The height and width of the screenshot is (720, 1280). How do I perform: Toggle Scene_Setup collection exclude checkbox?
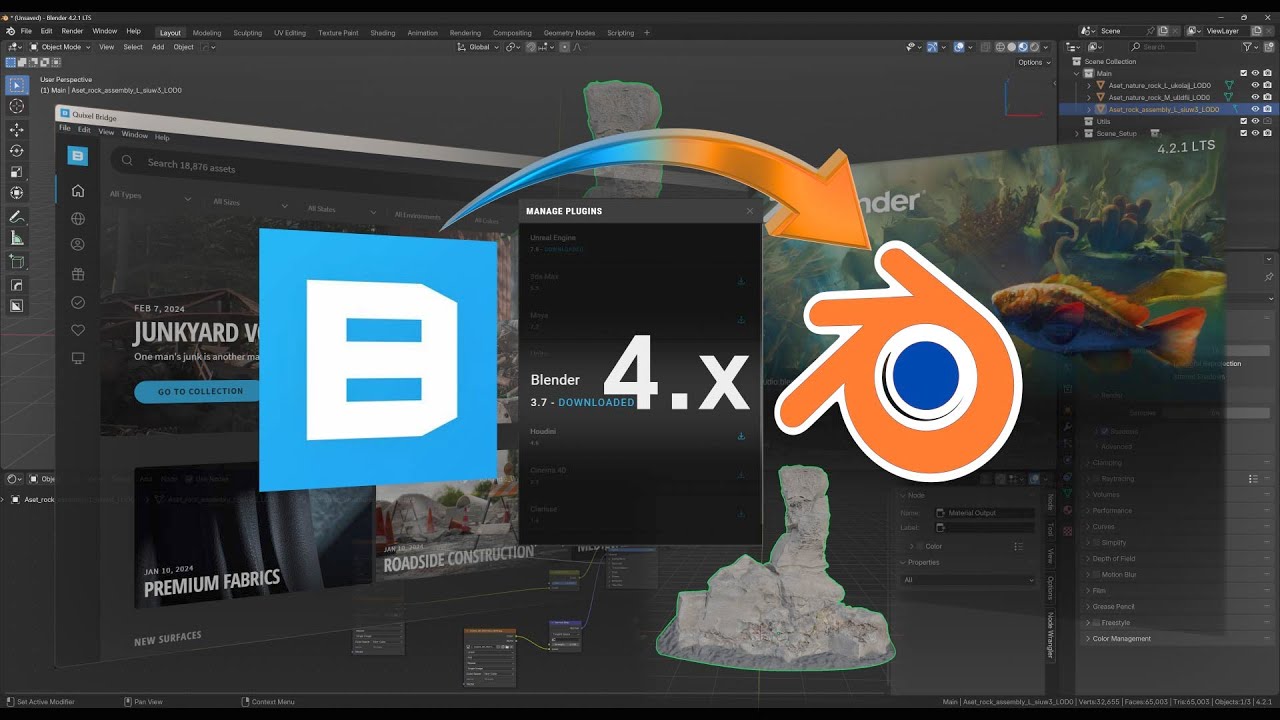click(1244, 133)
